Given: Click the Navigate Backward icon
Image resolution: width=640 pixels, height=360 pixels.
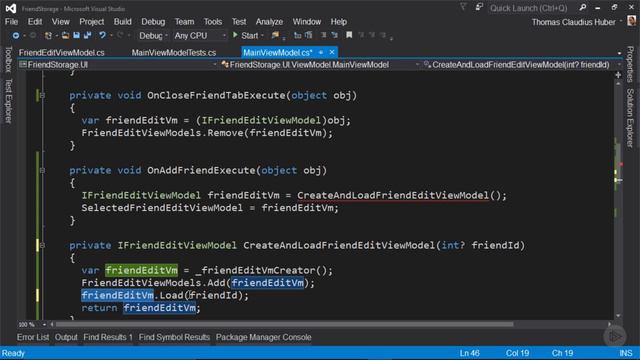Looking at the screenshot, I should click(x=16, y=36).
